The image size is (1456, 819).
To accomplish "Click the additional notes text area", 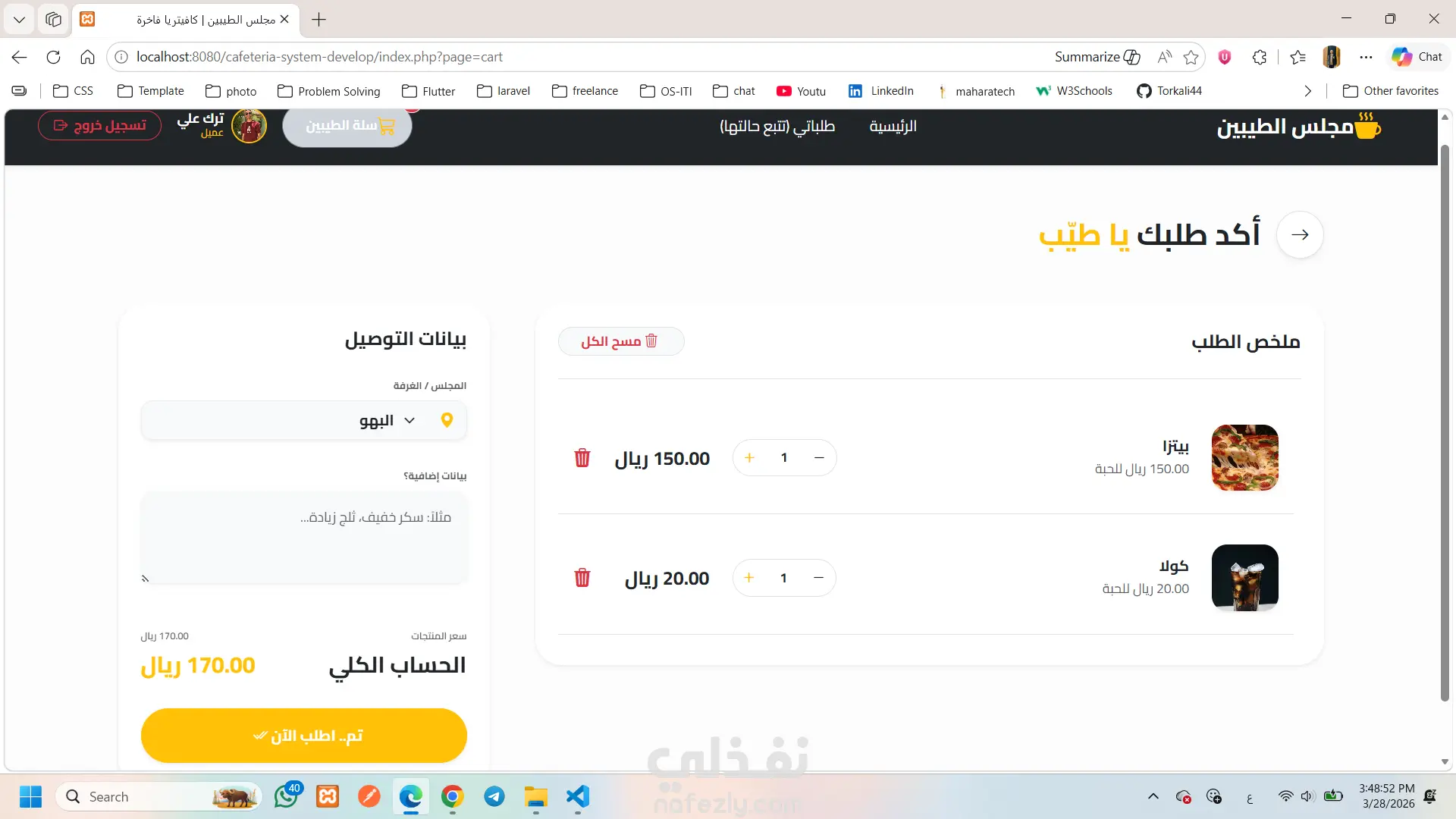I will click(303, 538).
